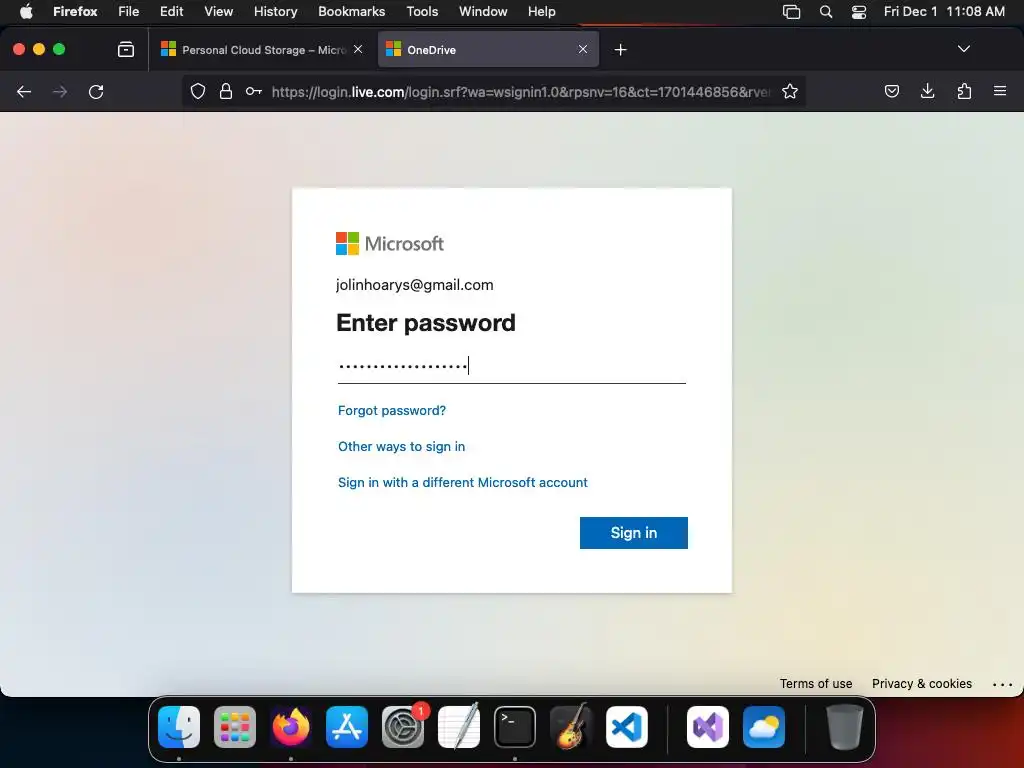The height and width of the screenshot is (768, 1024).
Task: Open the Tools menu
Action: tap(423, 12)
